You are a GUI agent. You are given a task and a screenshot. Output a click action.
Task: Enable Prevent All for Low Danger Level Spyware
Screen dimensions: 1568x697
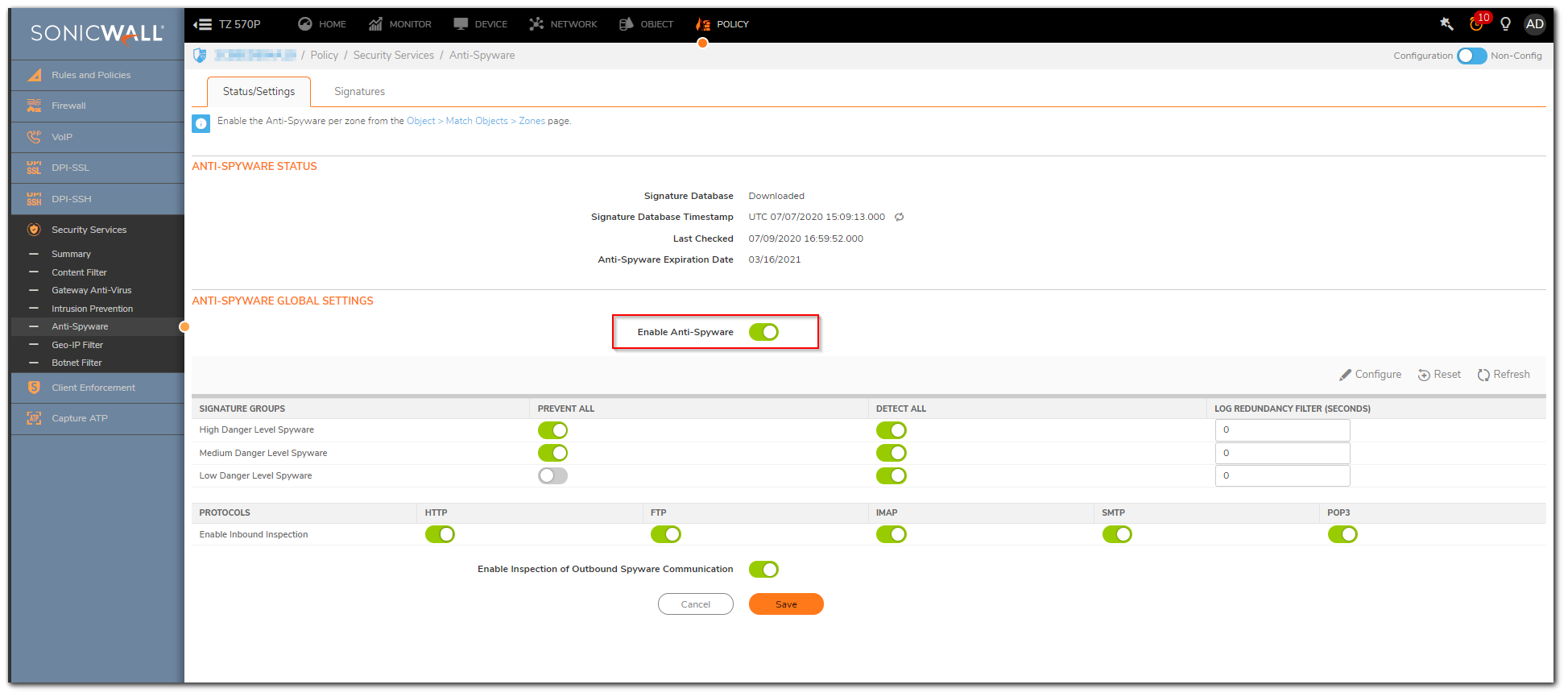552,475
